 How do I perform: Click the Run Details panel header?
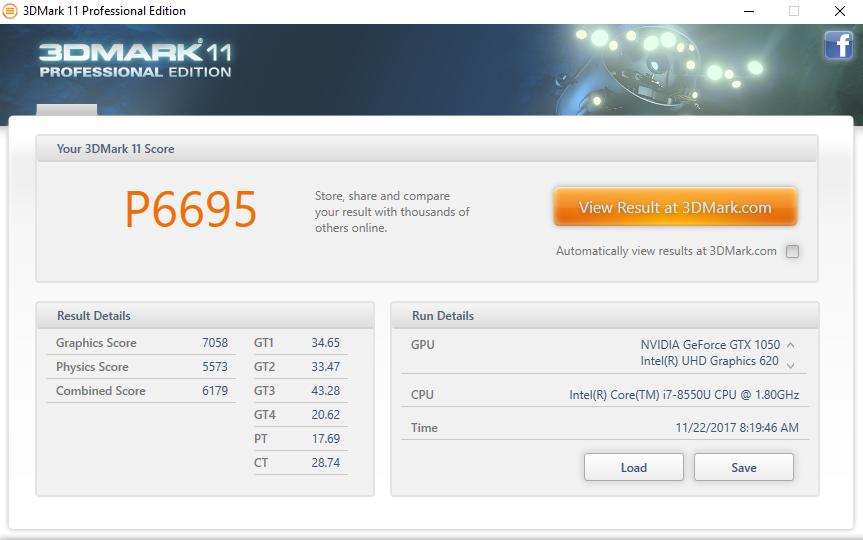tap(605, 316)
